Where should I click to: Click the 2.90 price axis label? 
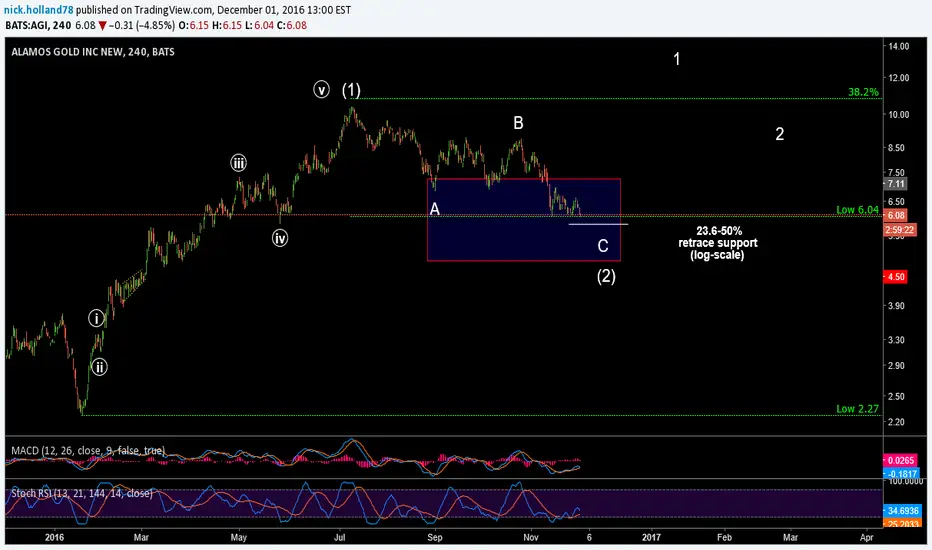point(896,366)
